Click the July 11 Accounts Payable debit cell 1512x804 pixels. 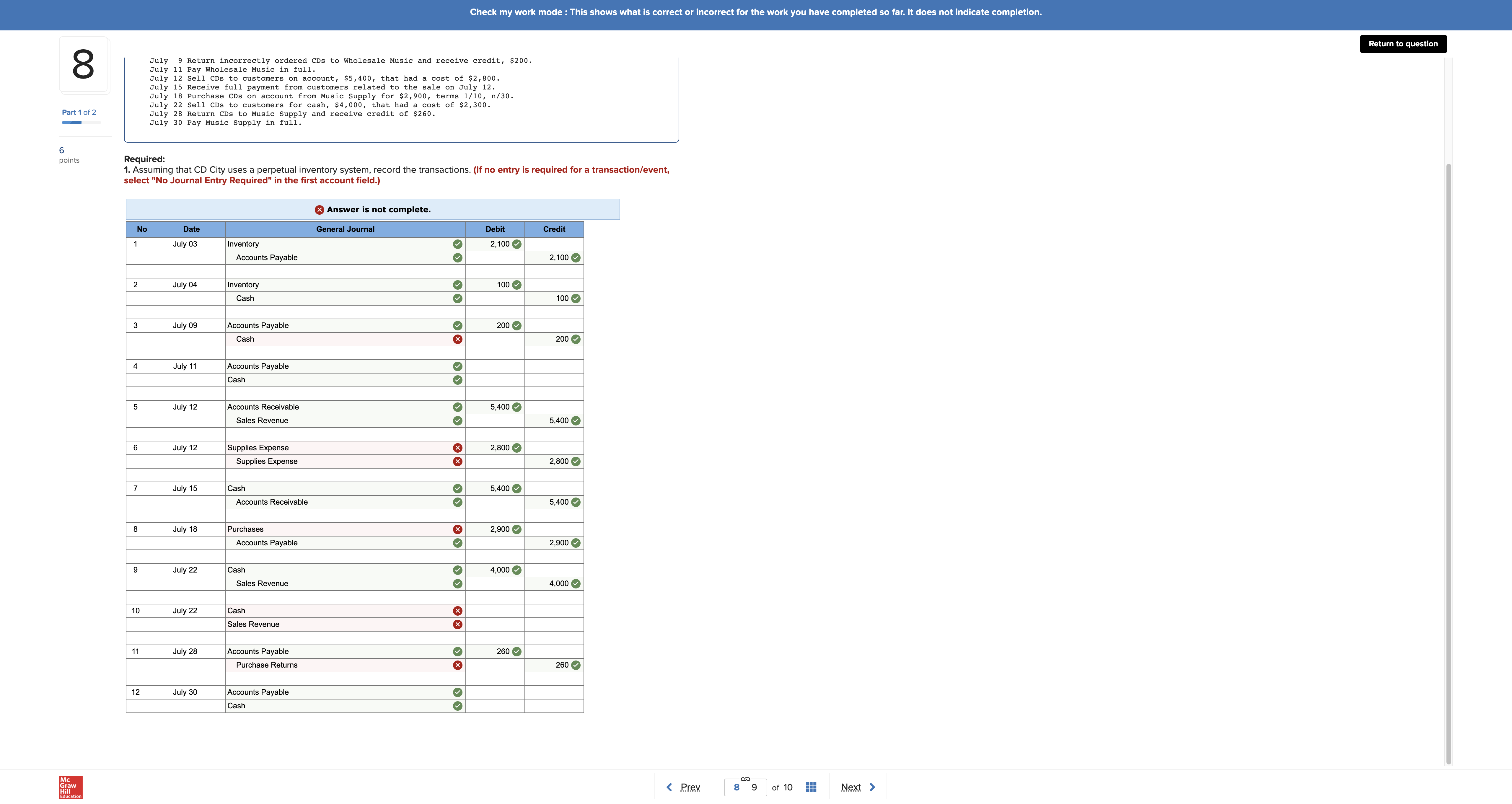[x=494, y=366]
